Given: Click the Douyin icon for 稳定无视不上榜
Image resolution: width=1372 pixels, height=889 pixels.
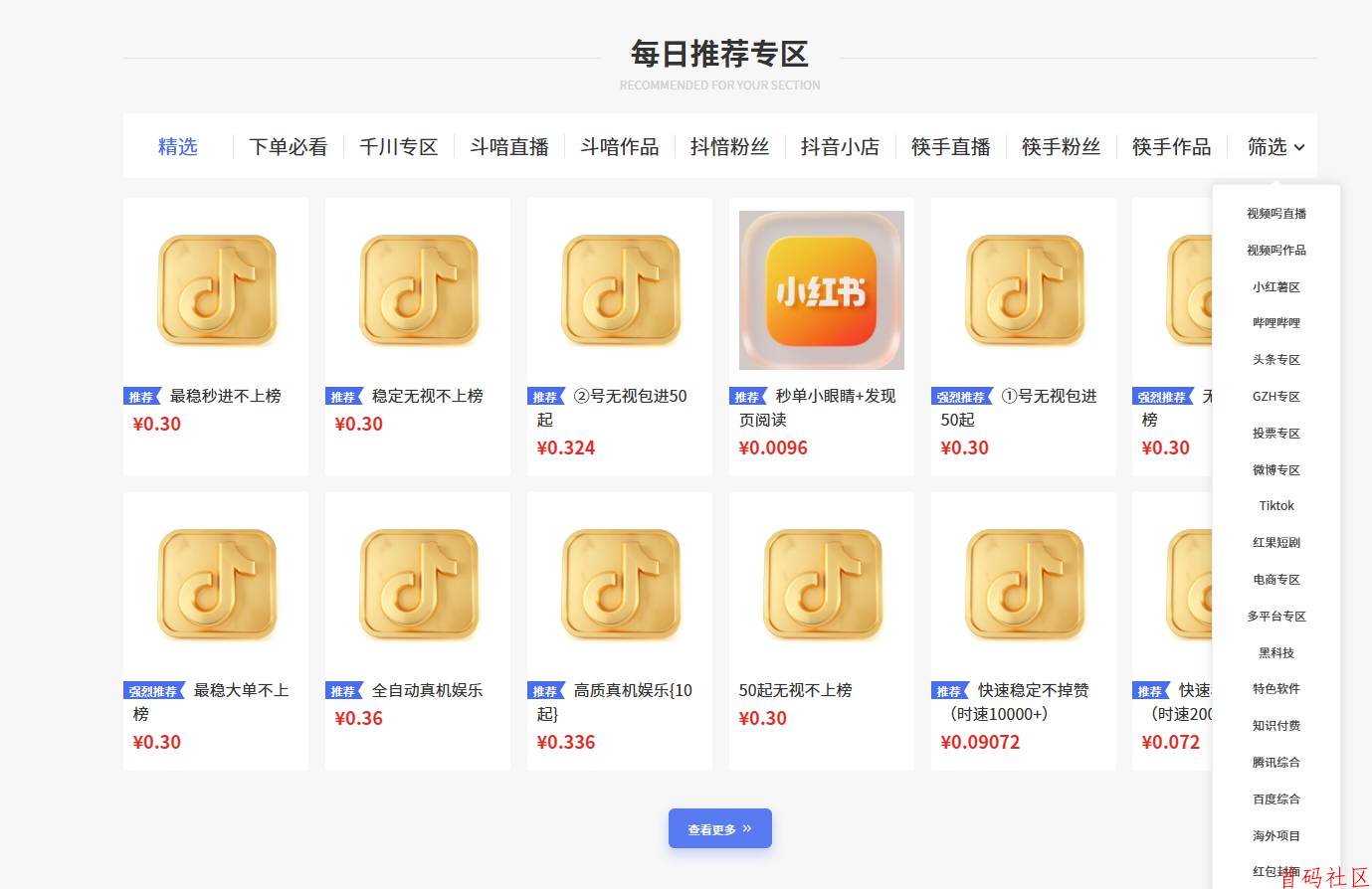Looking at the screenshot, I should (417, 289).
